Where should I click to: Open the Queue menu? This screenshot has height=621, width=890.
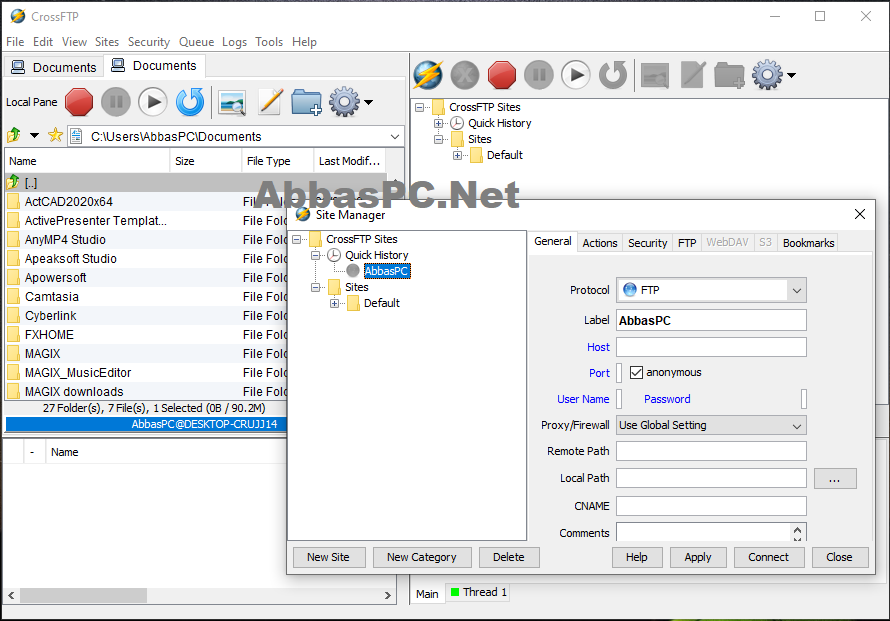[196, 42]
